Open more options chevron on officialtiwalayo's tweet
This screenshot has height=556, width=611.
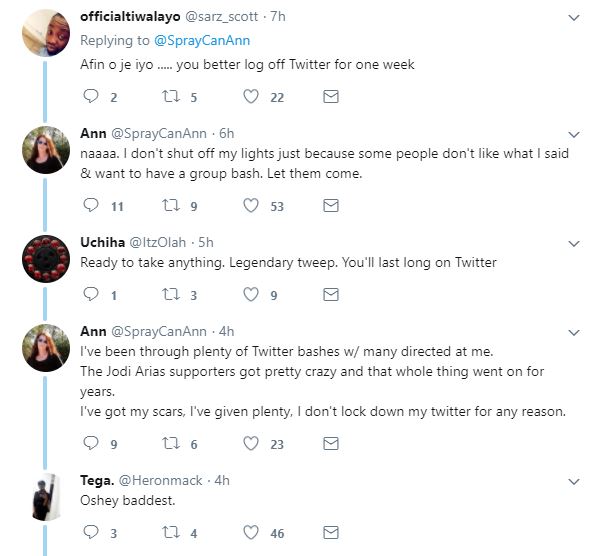click(574, 17)
